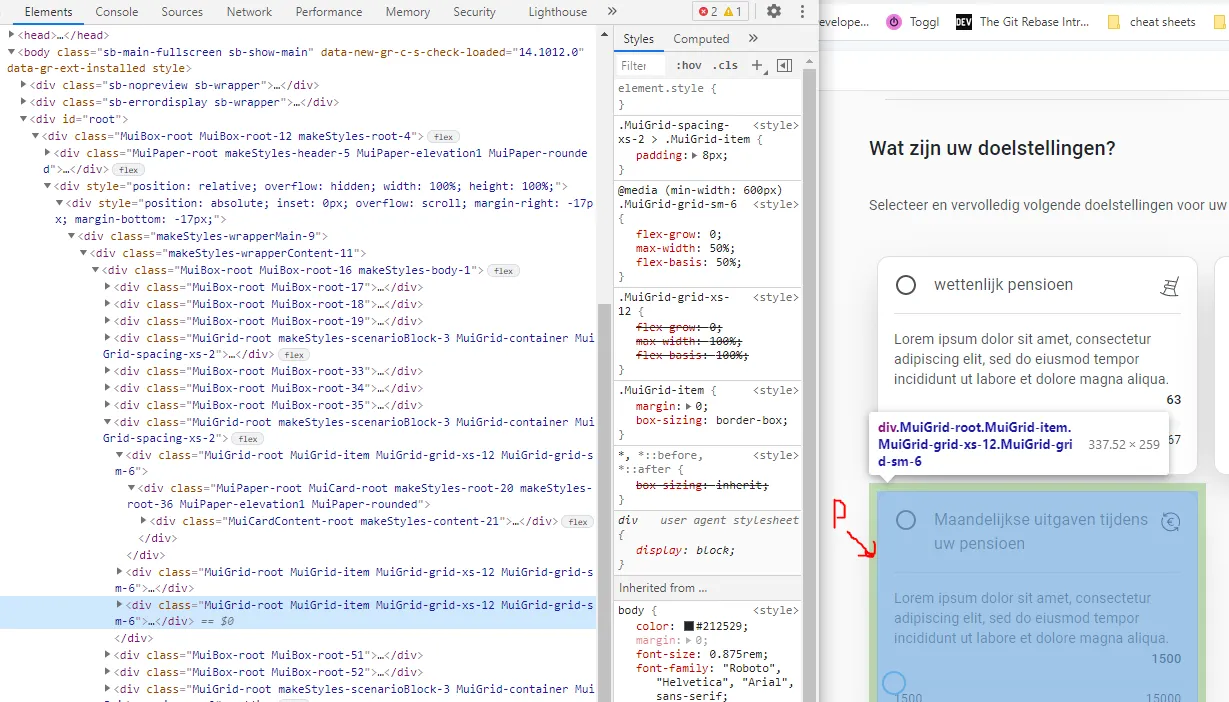Open the DevTools three-dot customize menu
1229x702 pixels.
point(802,12)
